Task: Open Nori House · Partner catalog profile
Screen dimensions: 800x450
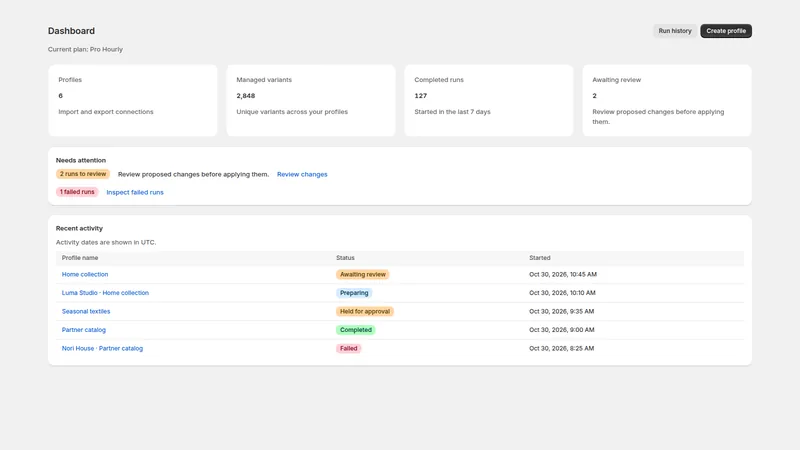Action: (x=102, y=348)
